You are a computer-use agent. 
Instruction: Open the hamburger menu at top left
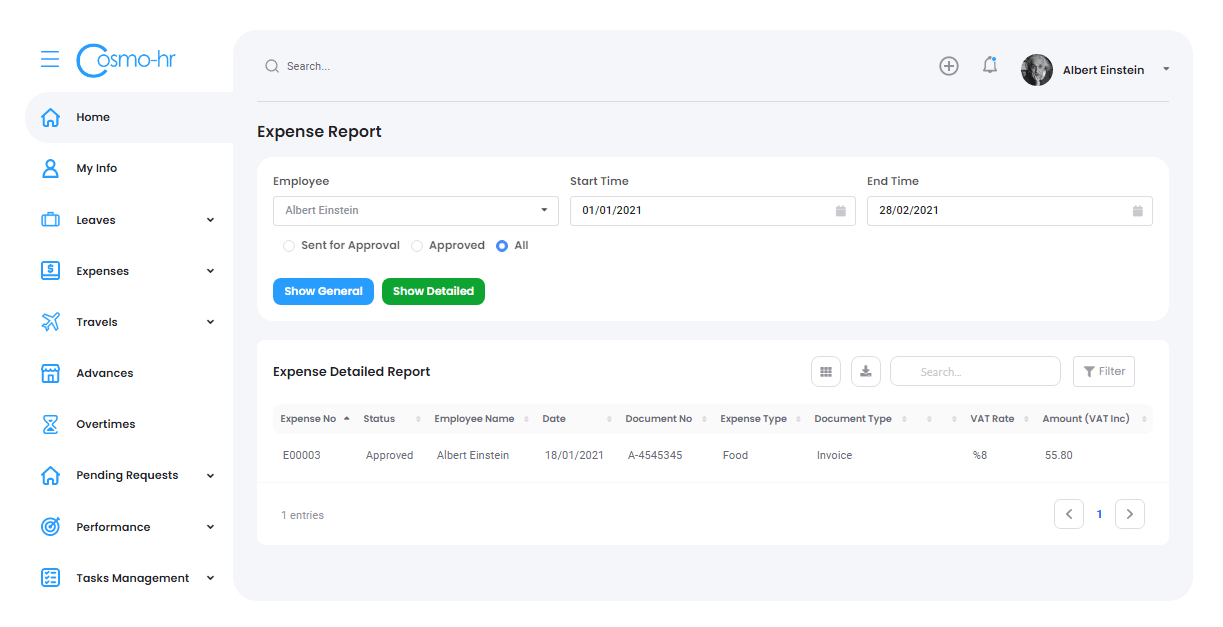50,59
